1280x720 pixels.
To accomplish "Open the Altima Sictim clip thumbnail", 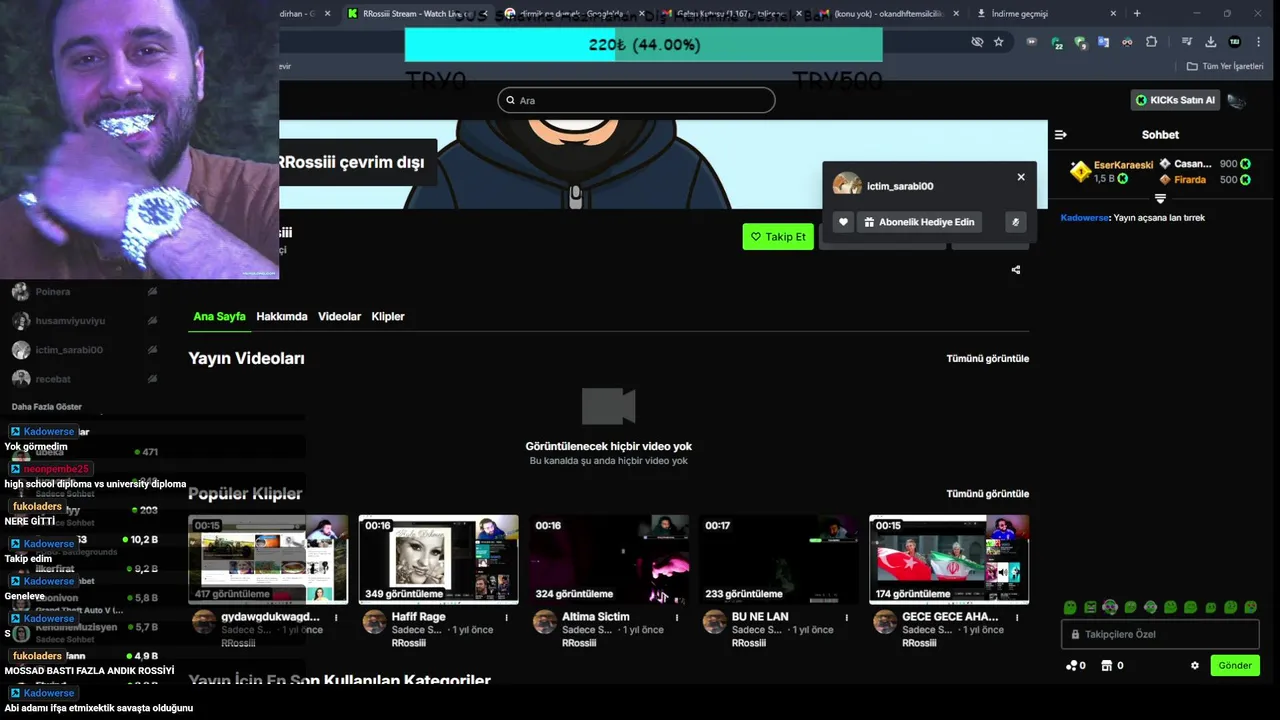I will click(608, 559).
